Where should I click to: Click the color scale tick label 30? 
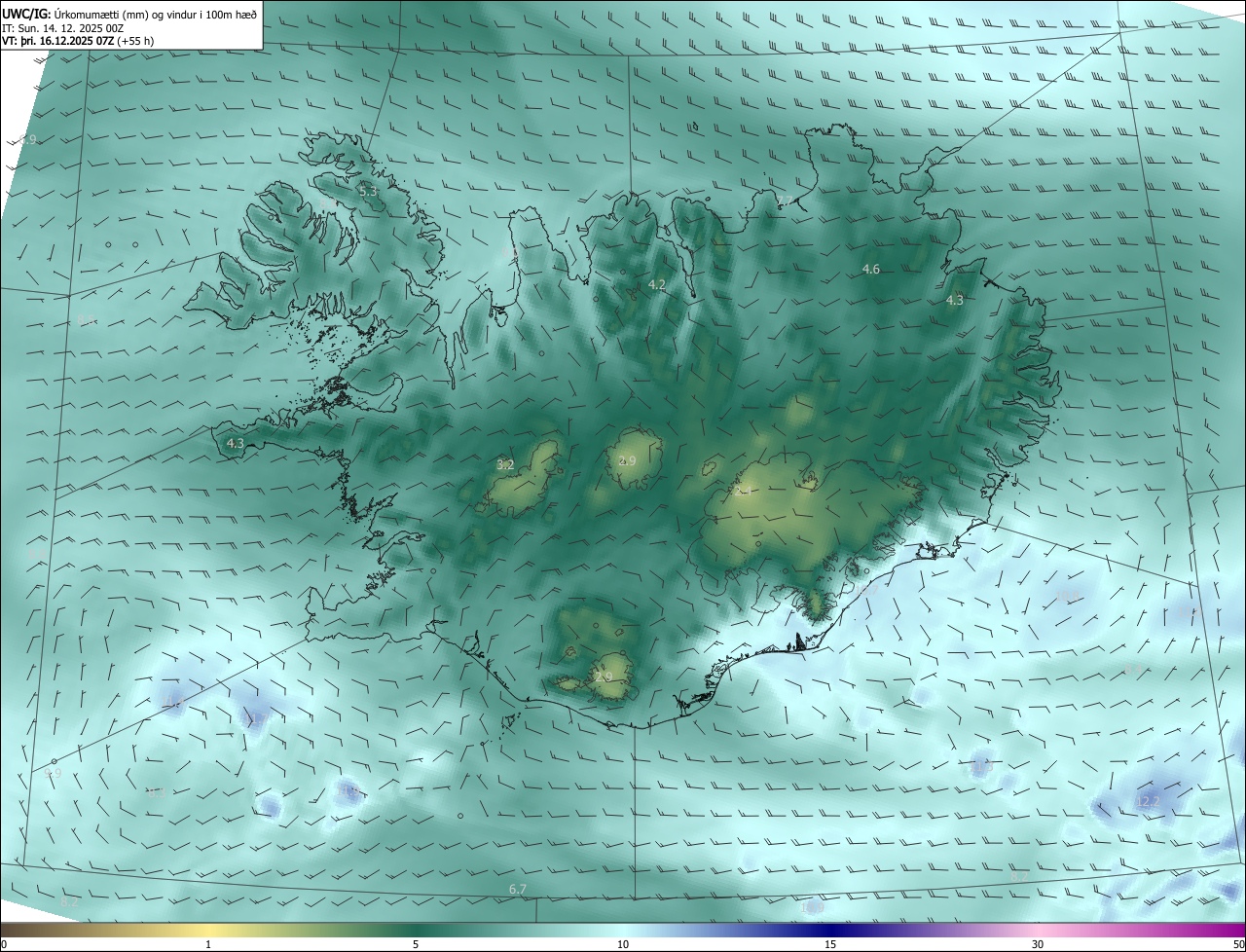pyautogui.click(x=1038, y=944)
